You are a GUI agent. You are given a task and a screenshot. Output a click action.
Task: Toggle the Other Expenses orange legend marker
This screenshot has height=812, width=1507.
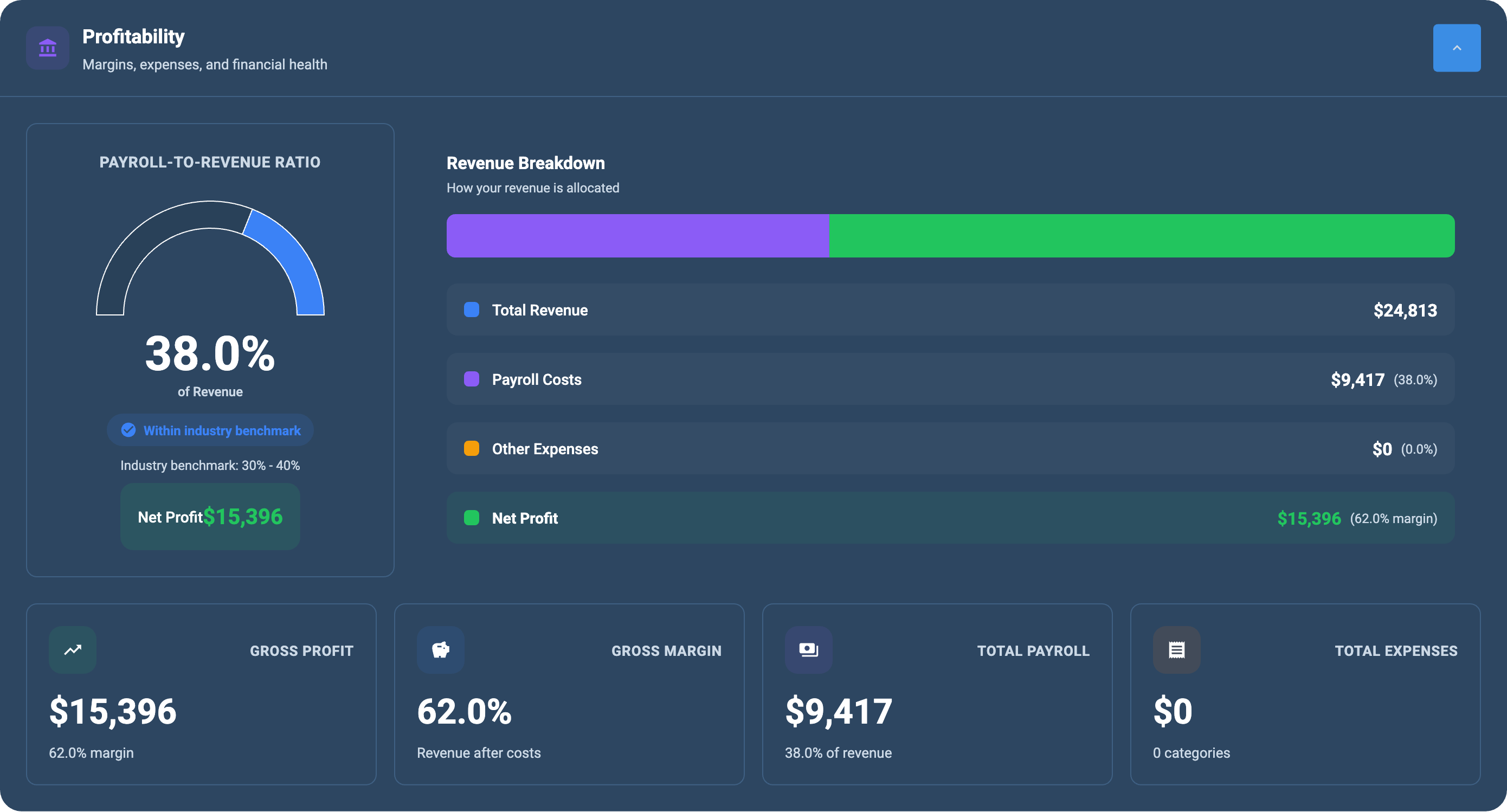[472, 449]
